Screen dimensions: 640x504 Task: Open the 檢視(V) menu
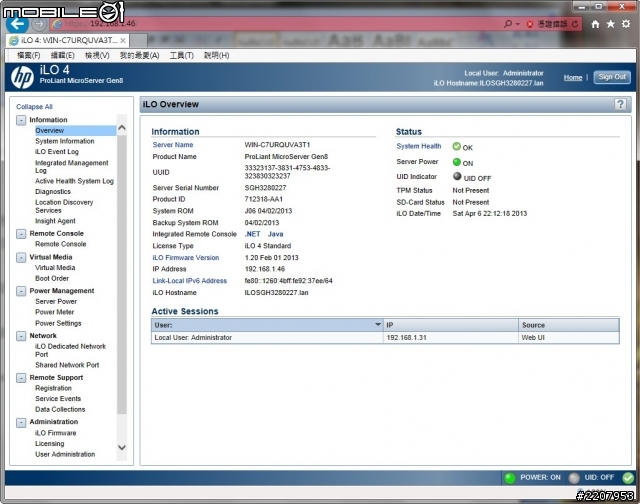tap(97, 56)
